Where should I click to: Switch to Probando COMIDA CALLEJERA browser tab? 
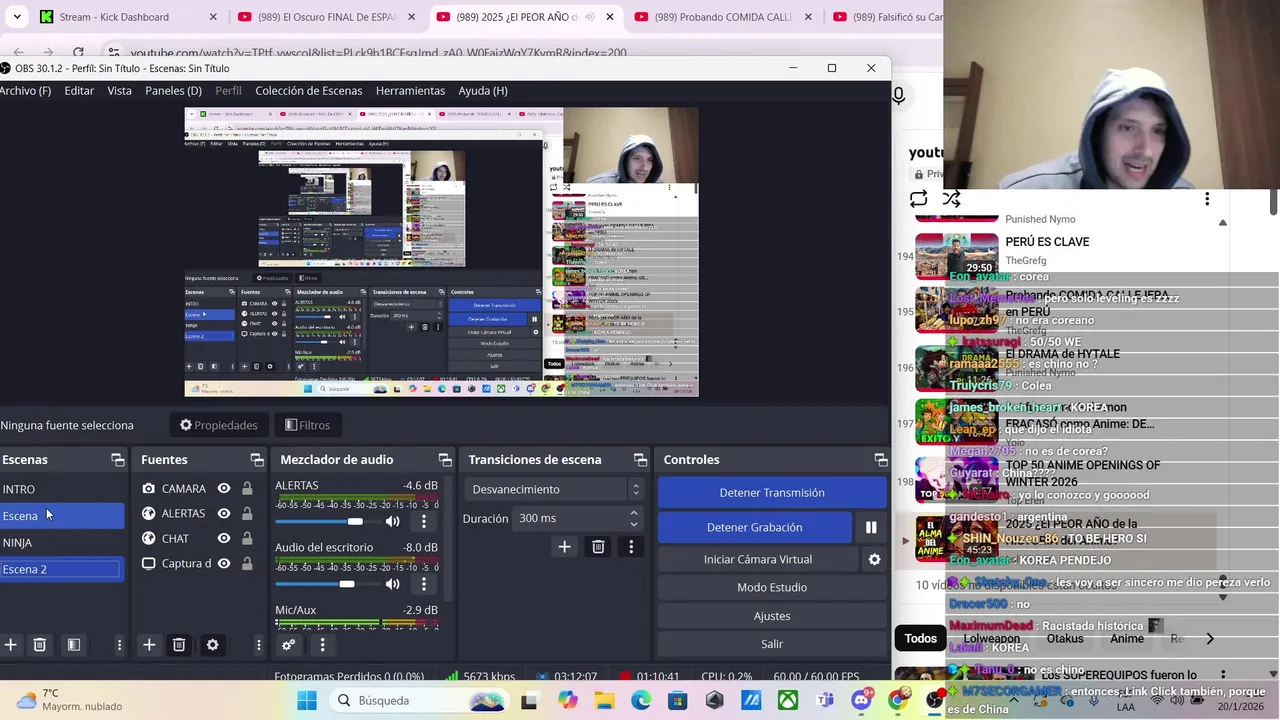(x=724, y=17)
